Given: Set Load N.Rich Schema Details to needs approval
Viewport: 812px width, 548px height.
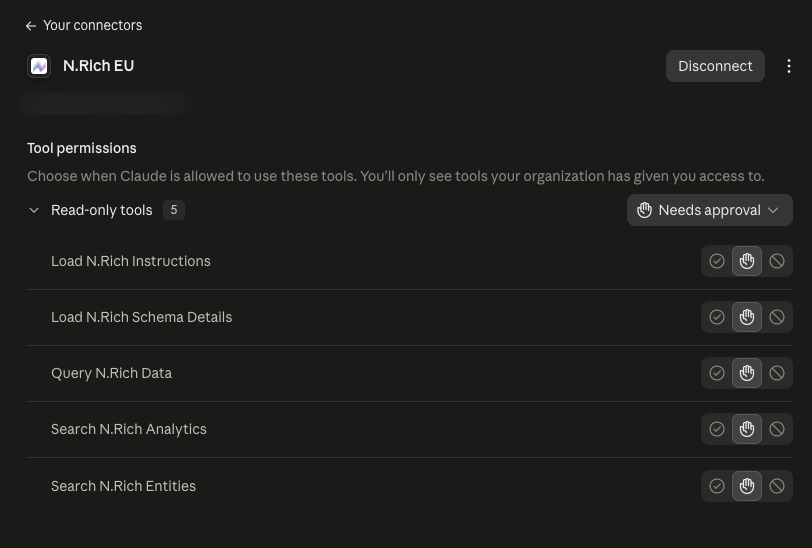Looking at the screenshot, I should 747,317.
